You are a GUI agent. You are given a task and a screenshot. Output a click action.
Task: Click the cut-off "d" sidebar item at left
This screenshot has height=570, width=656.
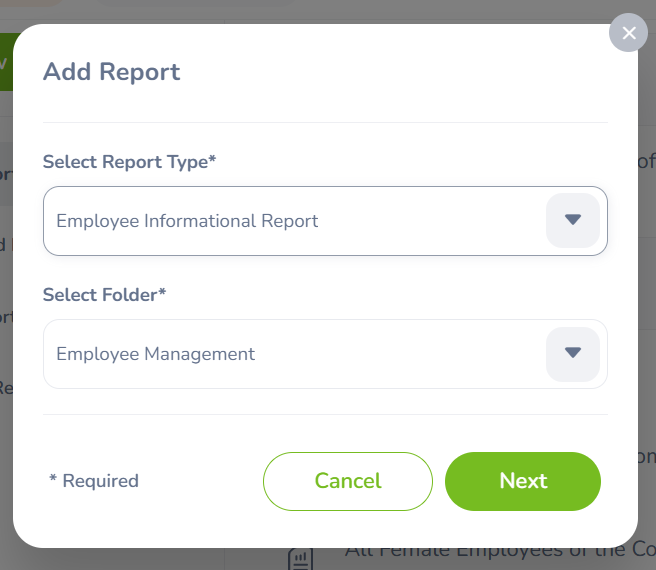click(5, 244)
